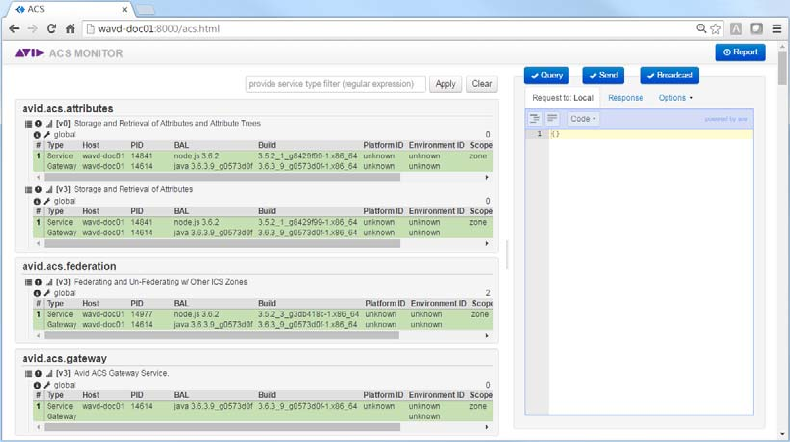Click the avid.acs.federation heading
Screen dimensions: 790x442
[x=69, y=266]
